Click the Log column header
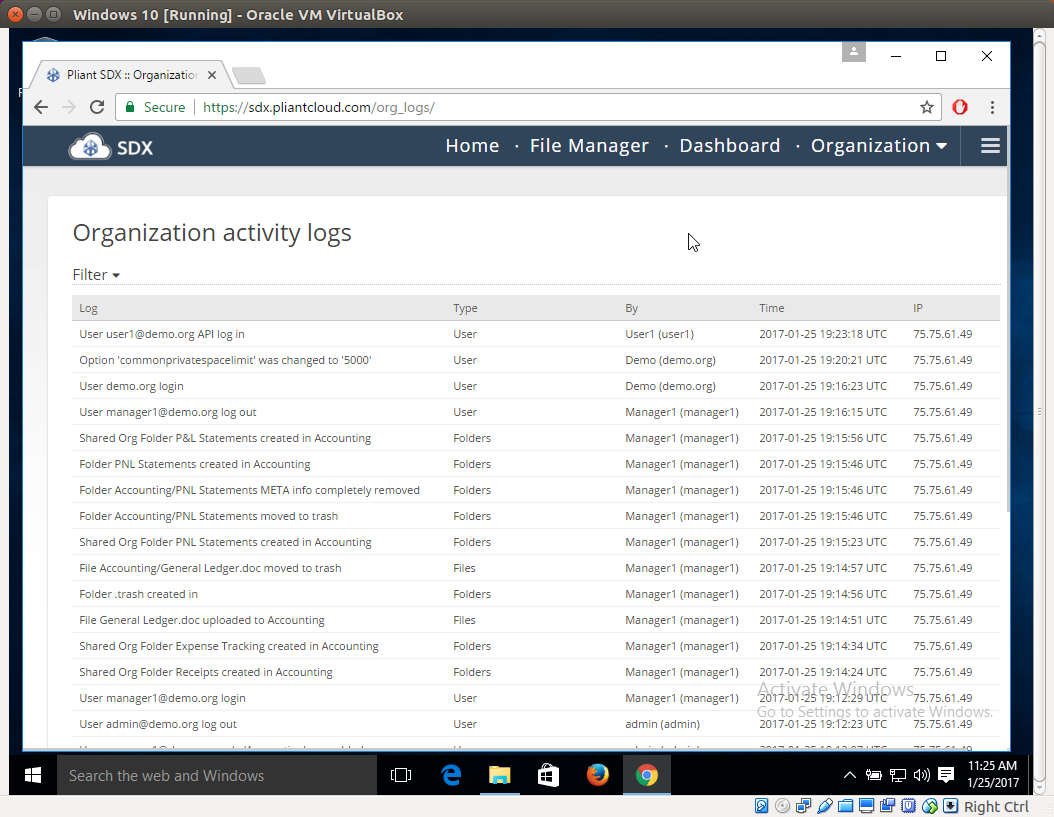This screenshot has width=1054, height=817. (88, 308)
